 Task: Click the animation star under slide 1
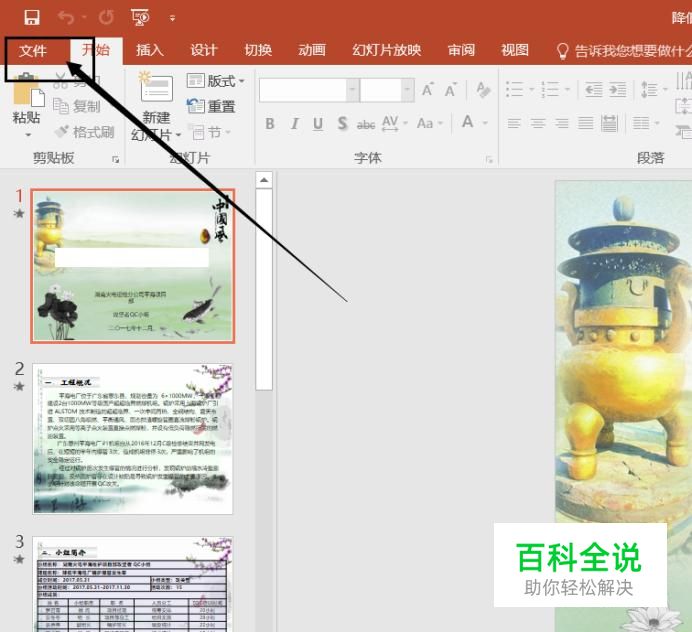coord(19,214)
